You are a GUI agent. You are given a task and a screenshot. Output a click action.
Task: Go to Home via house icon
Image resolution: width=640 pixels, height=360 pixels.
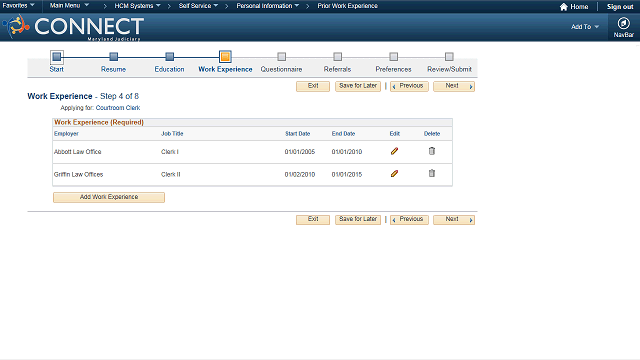point(564,7)
